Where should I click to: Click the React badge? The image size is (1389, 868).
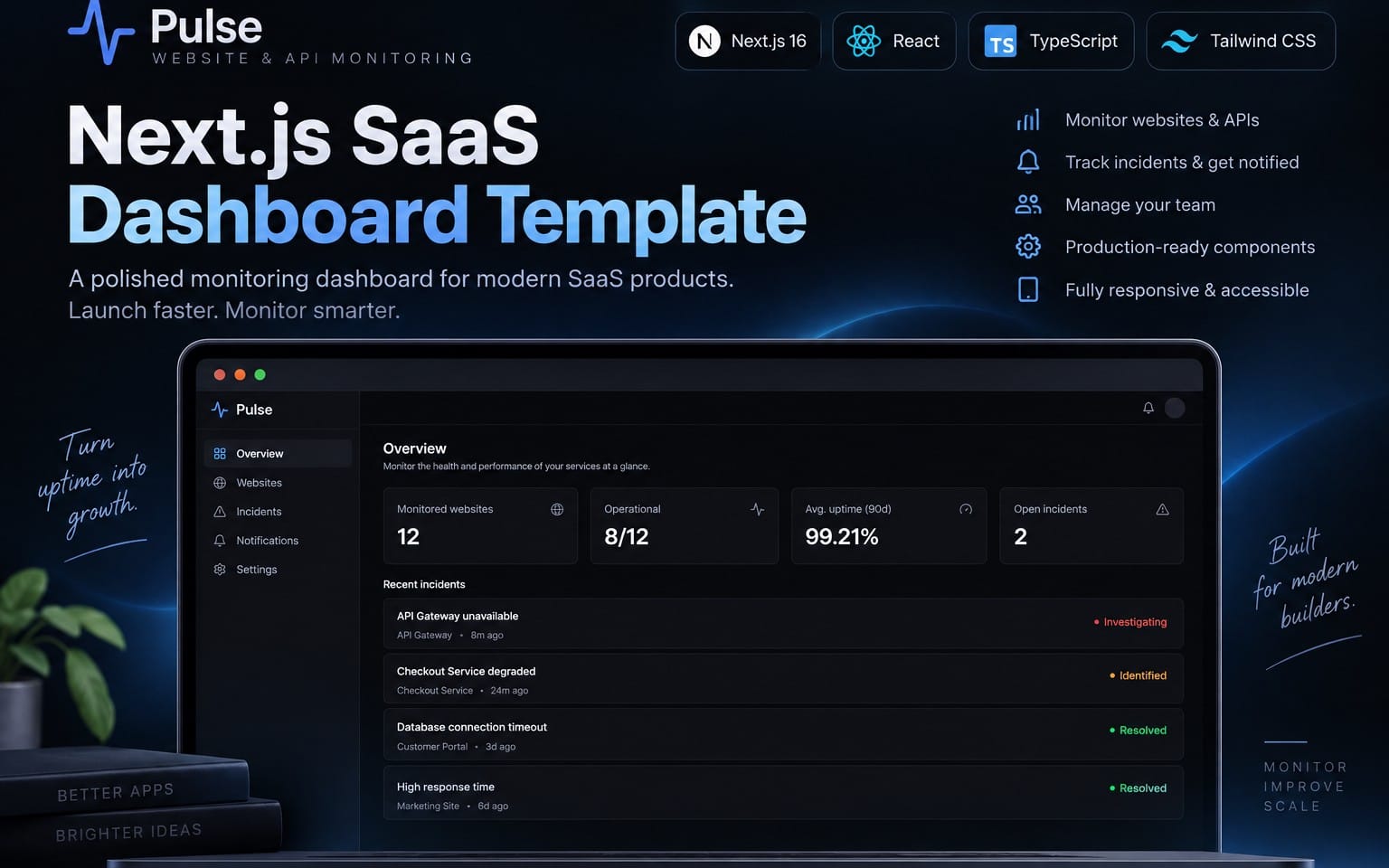pyautogui.click(x=893, y=41)
